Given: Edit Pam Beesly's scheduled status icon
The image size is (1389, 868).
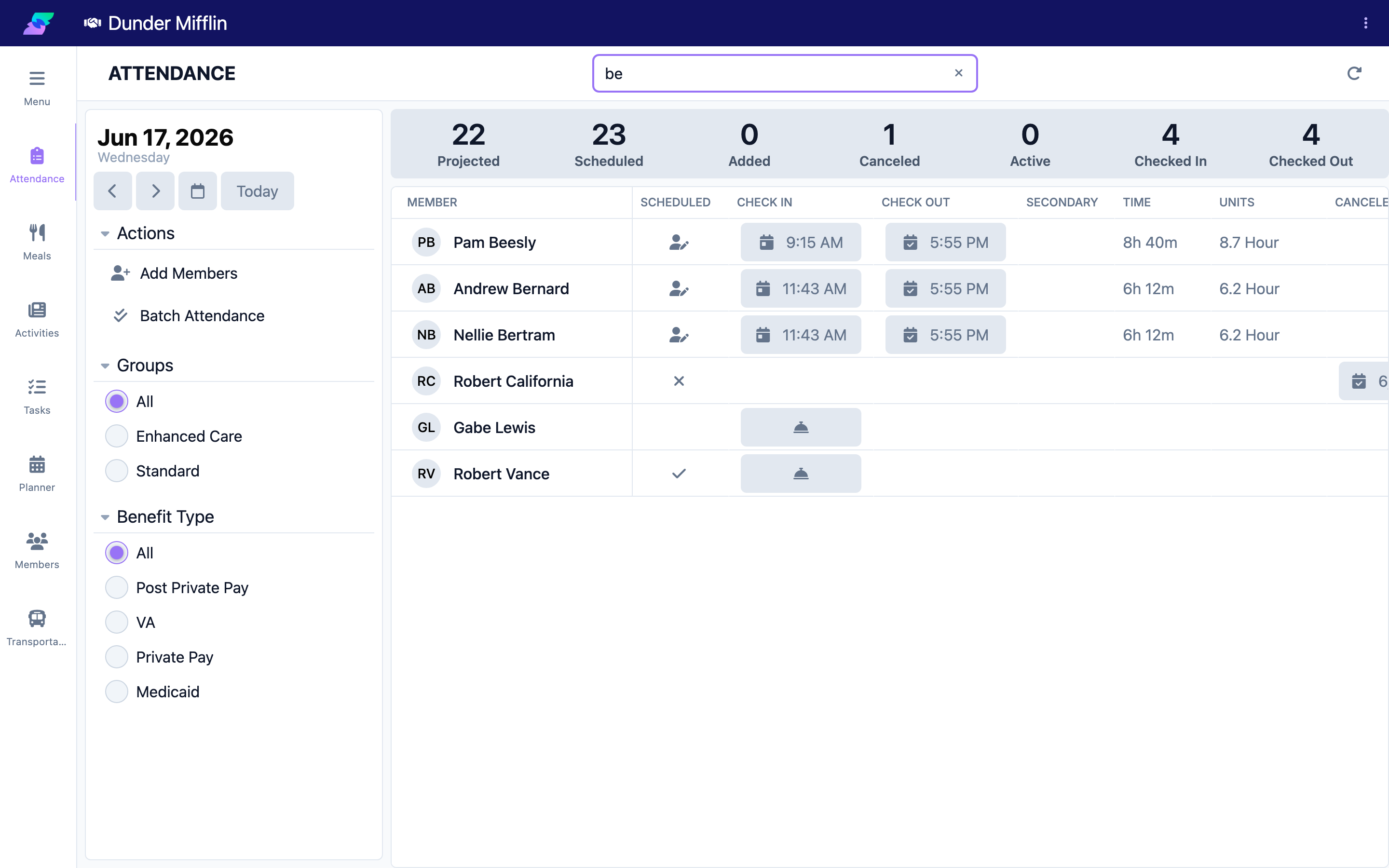Looking at the screenshot, I should [679, 242].
